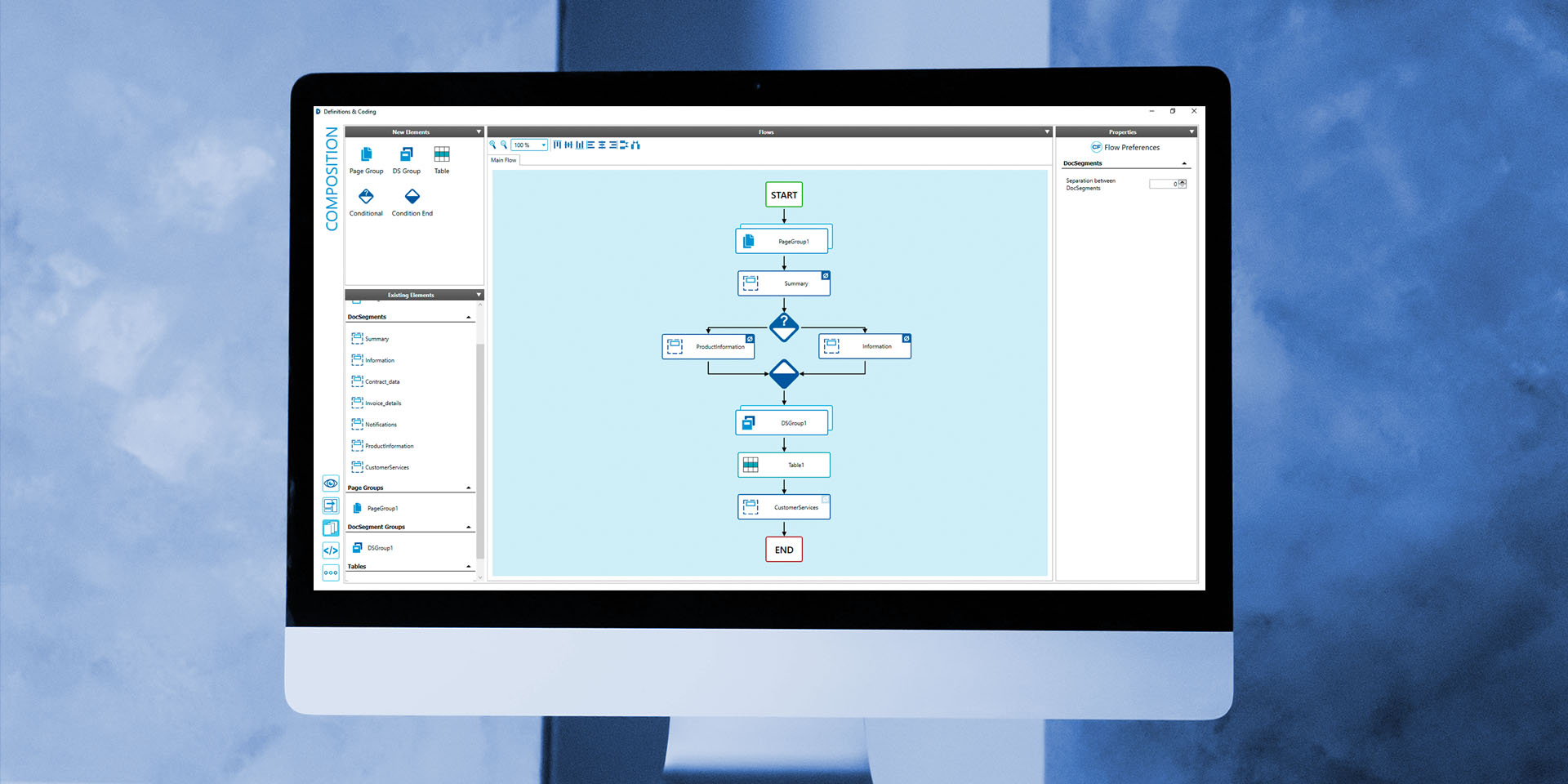Open the Existing Elements panel dropdown arrow

click(479, 295)
